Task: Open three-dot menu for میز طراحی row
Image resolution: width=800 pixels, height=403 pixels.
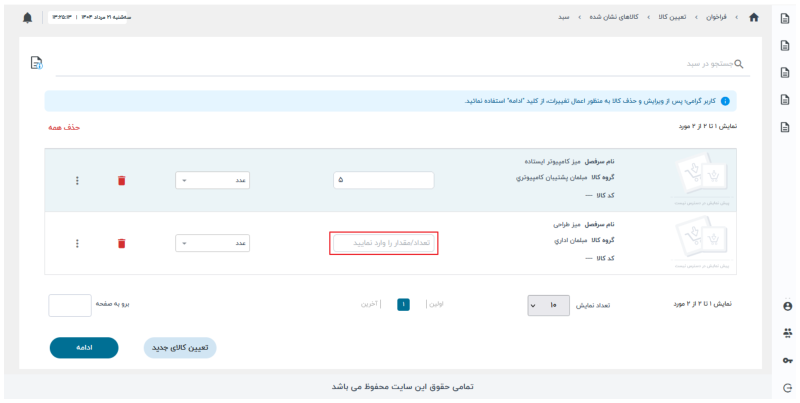Action: (x=77, y=243)
